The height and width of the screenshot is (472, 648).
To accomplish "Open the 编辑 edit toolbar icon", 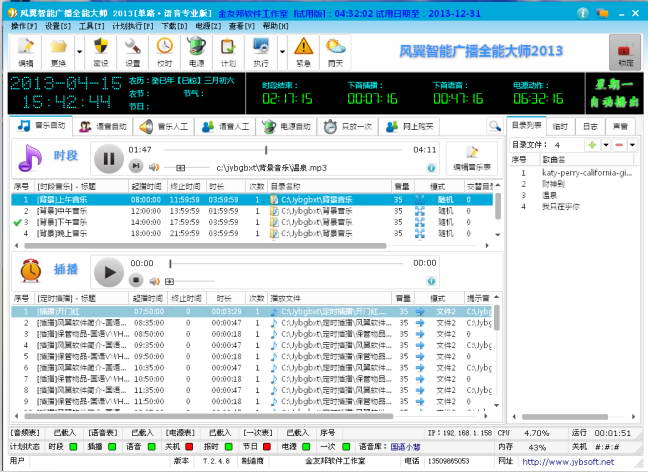I will (26, 52).
